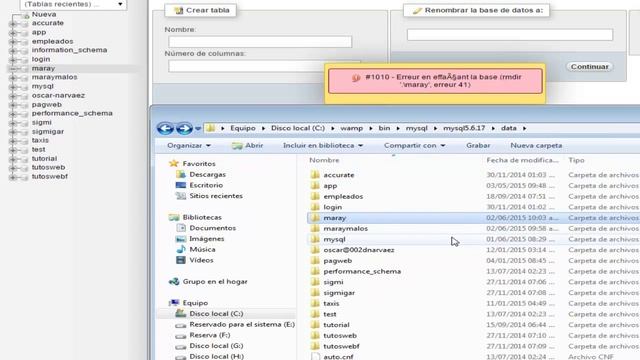Click Disco local (C:) breadcrumb segment

[x=298, y=128]
